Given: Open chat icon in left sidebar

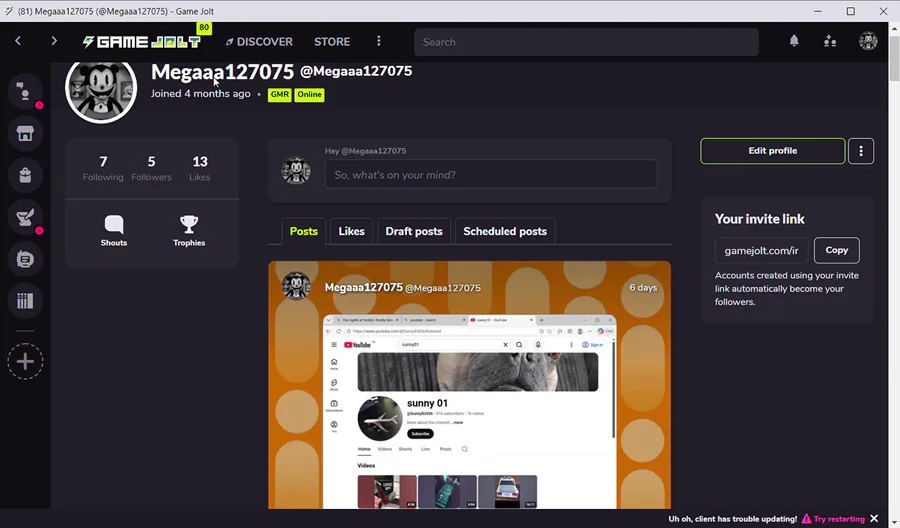Looking at the screenshot, I should tap(25, 92).
